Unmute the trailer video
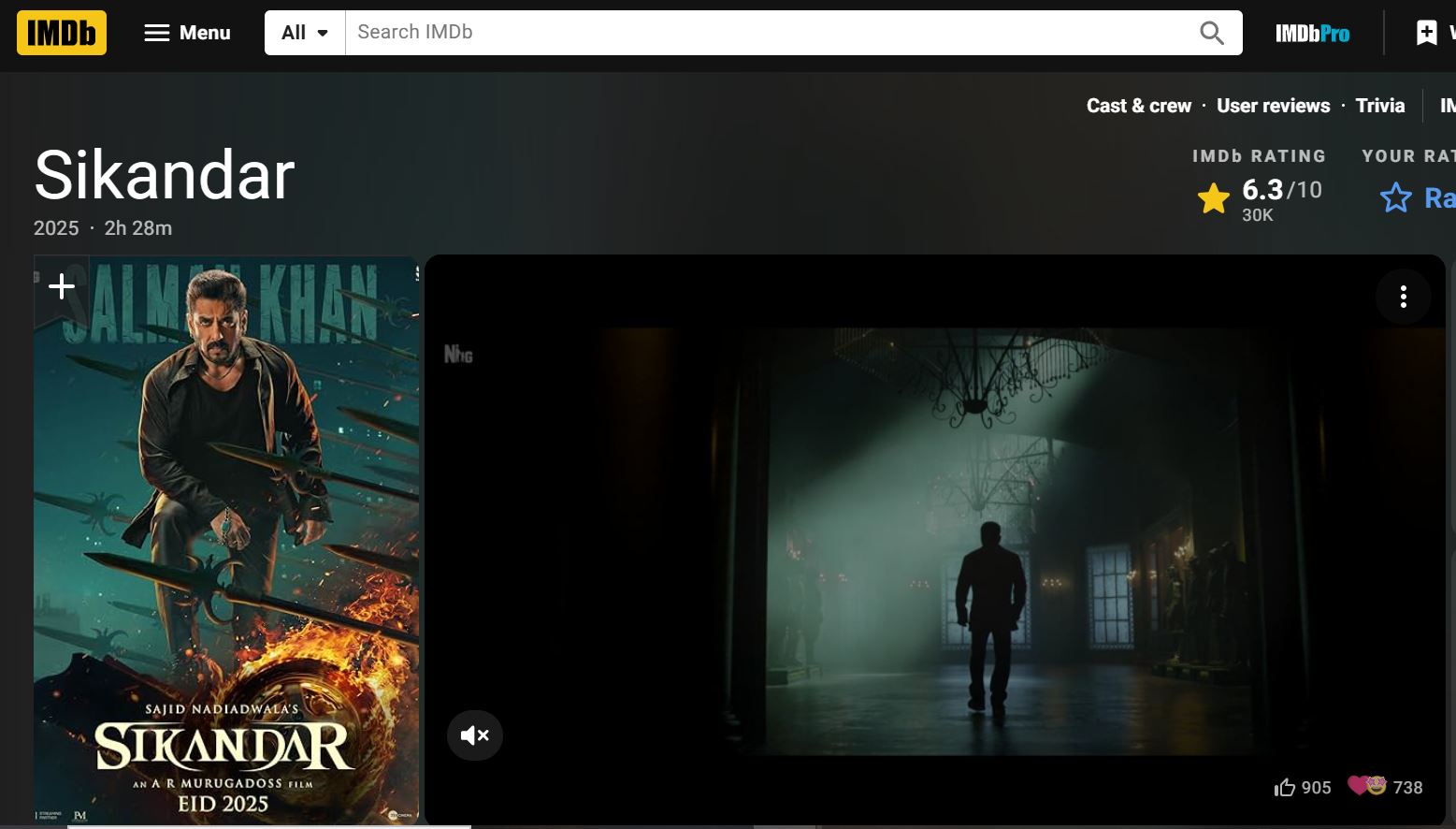The width and height of the screenshot is (1456, 829). tap(475, 735)
